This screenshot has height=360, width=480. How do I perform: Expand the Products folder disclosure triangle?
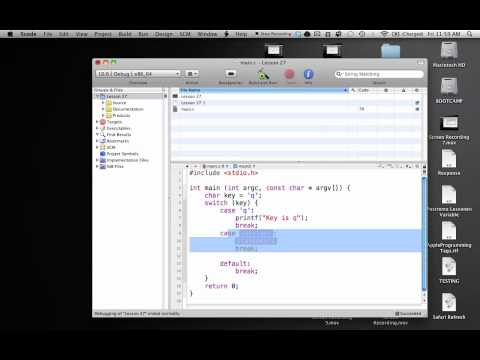(x=103, y=115)
